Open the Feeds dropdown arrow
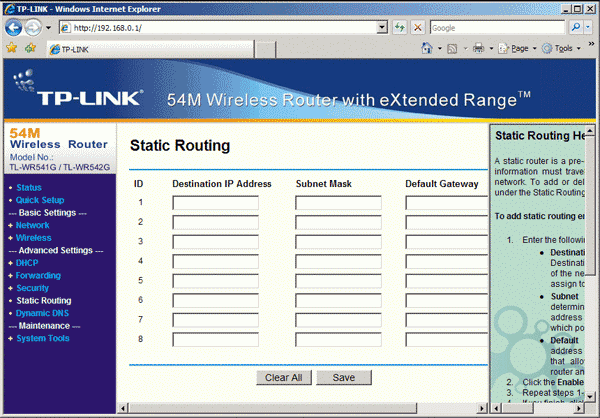 [466, 49]
